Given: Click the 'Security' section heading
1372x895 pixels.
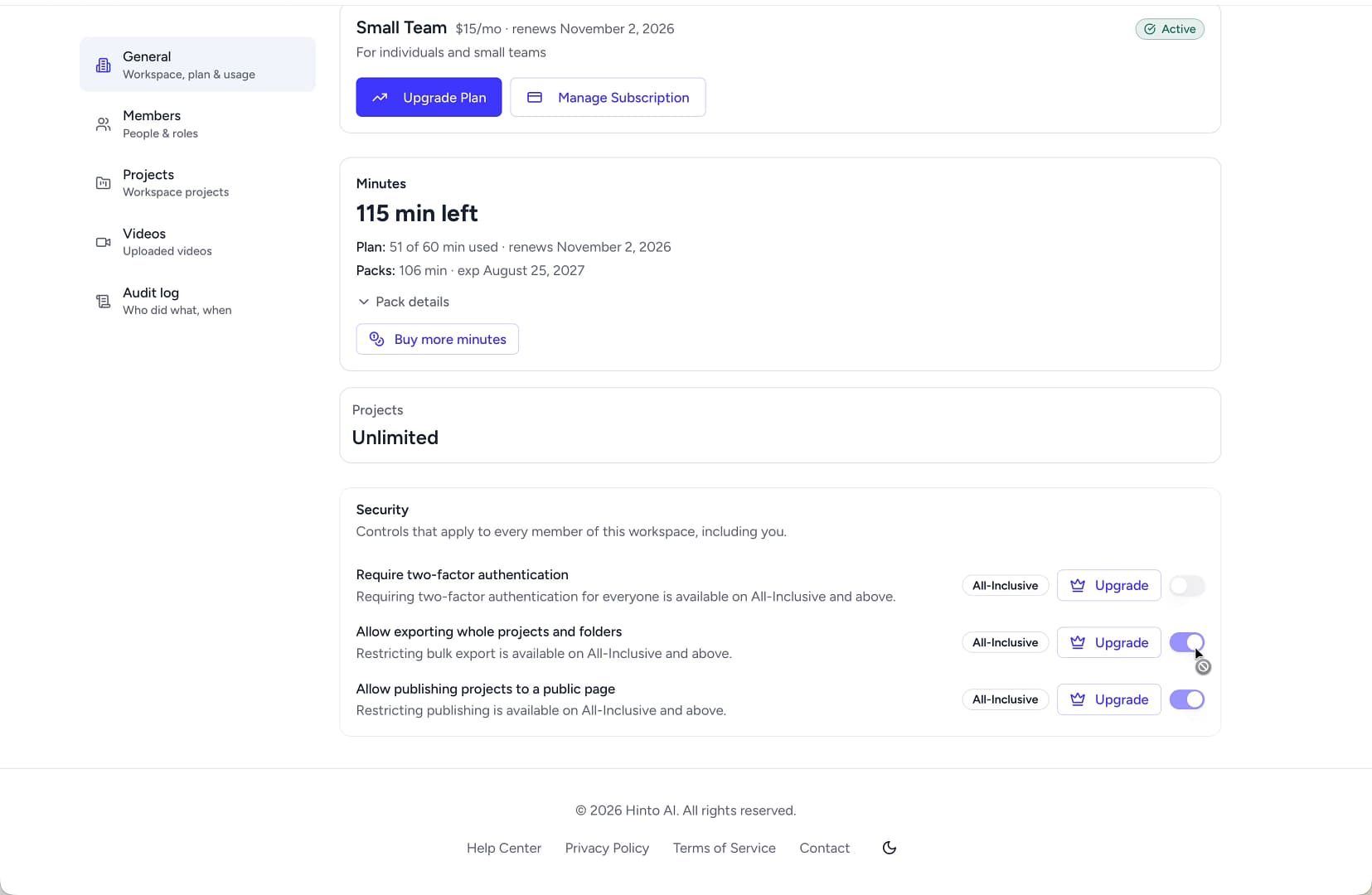Looking at the screenshot, I should click(382, 510).
